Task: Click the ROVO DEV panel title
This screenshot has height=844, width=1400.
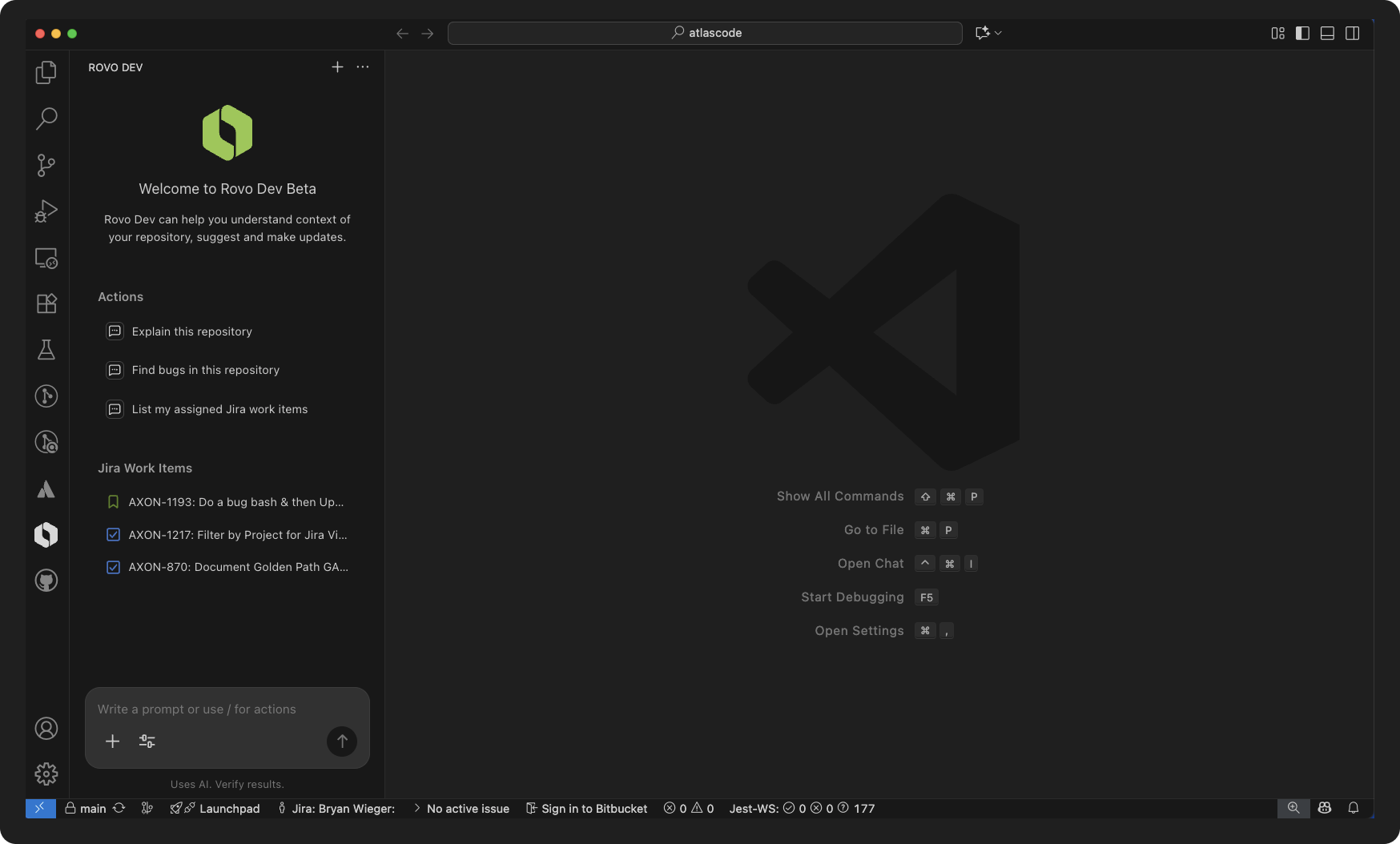Action: coord(115,67)
